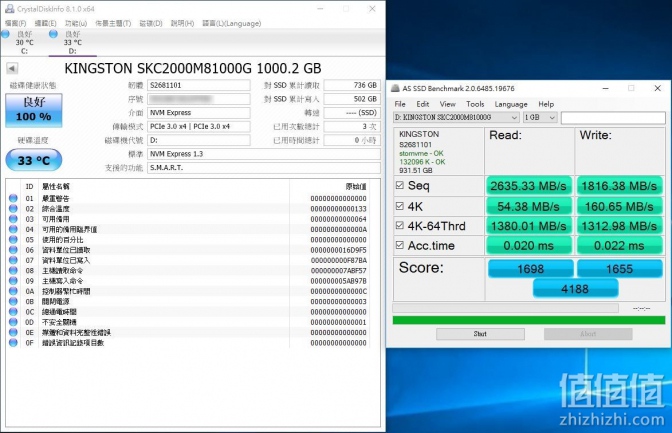Open the Edit menu in AS SSD Benchmark
This screenshot has height=433, width=672.
coord(423,104)
